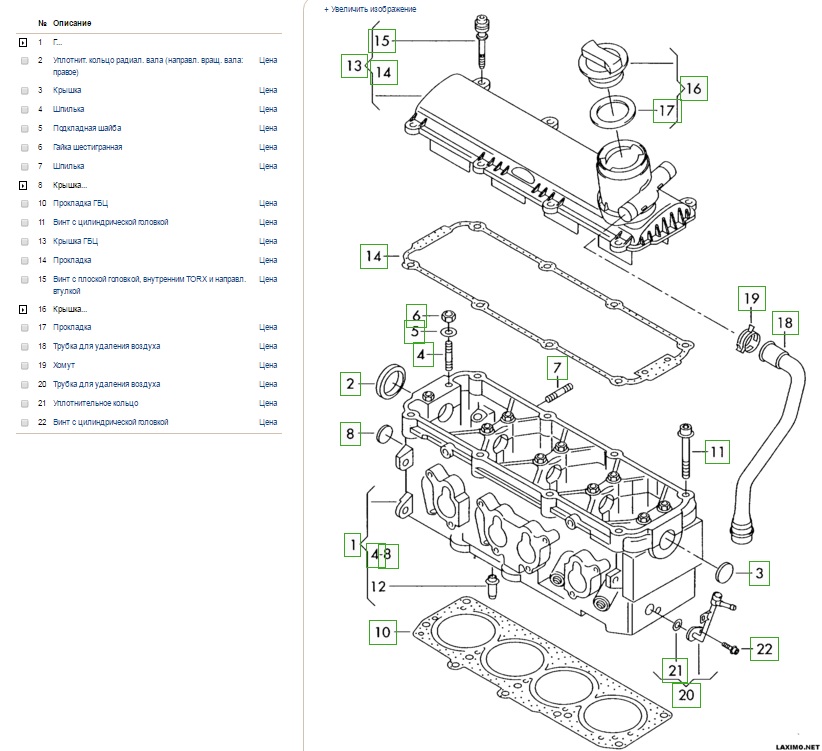
Task: Open Цена link for Гайка шестигранная
Action: [x=267, y=147]
